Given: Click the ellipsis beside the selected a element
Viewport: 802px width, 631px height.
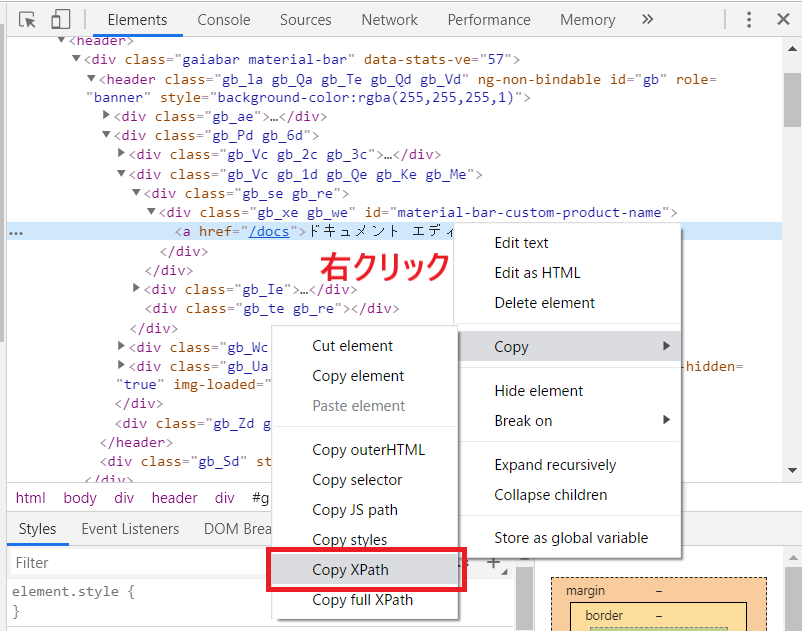Looking at the screenshot, I should click(x=16, y=233).
